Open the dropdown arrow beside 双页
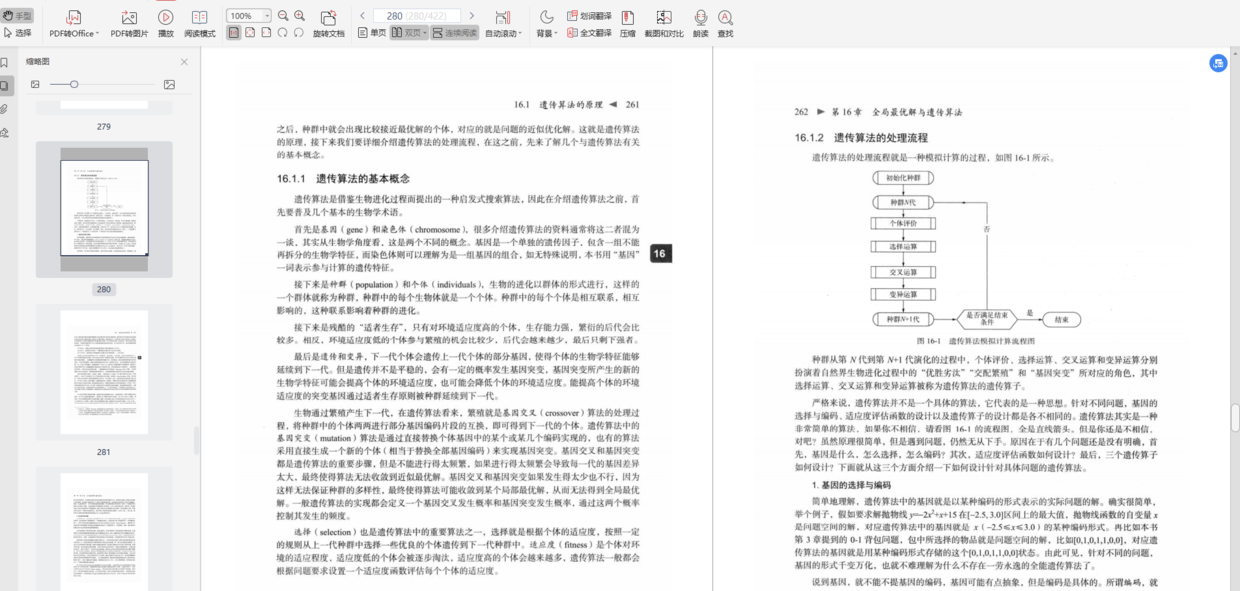 coord(425,33)
